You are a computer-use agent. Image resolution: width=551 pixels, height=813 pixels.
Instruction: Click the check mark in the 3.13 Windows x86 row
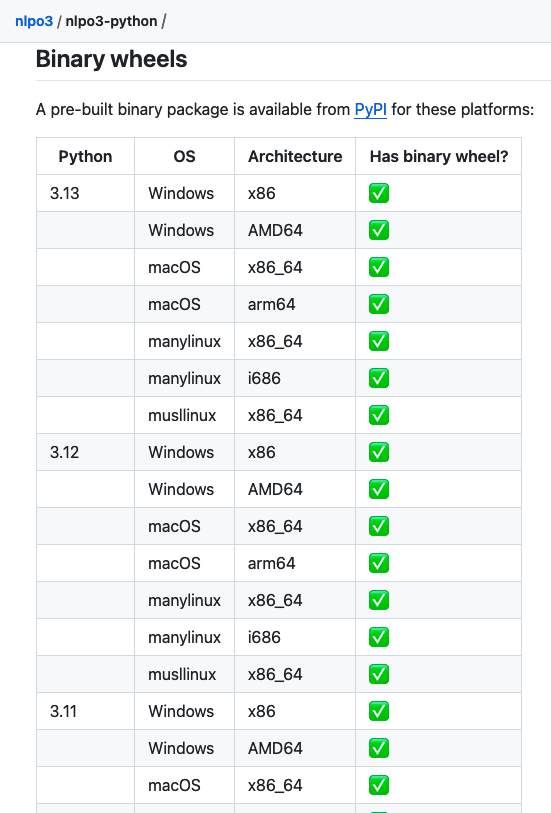click(379, 193)
